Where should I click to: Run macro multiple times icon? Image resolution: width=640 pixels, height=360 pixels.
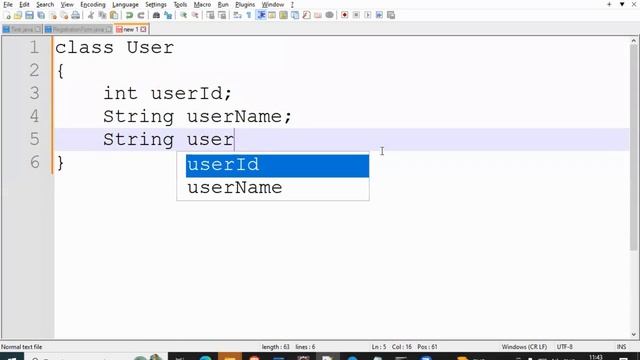tap(379, 16)
